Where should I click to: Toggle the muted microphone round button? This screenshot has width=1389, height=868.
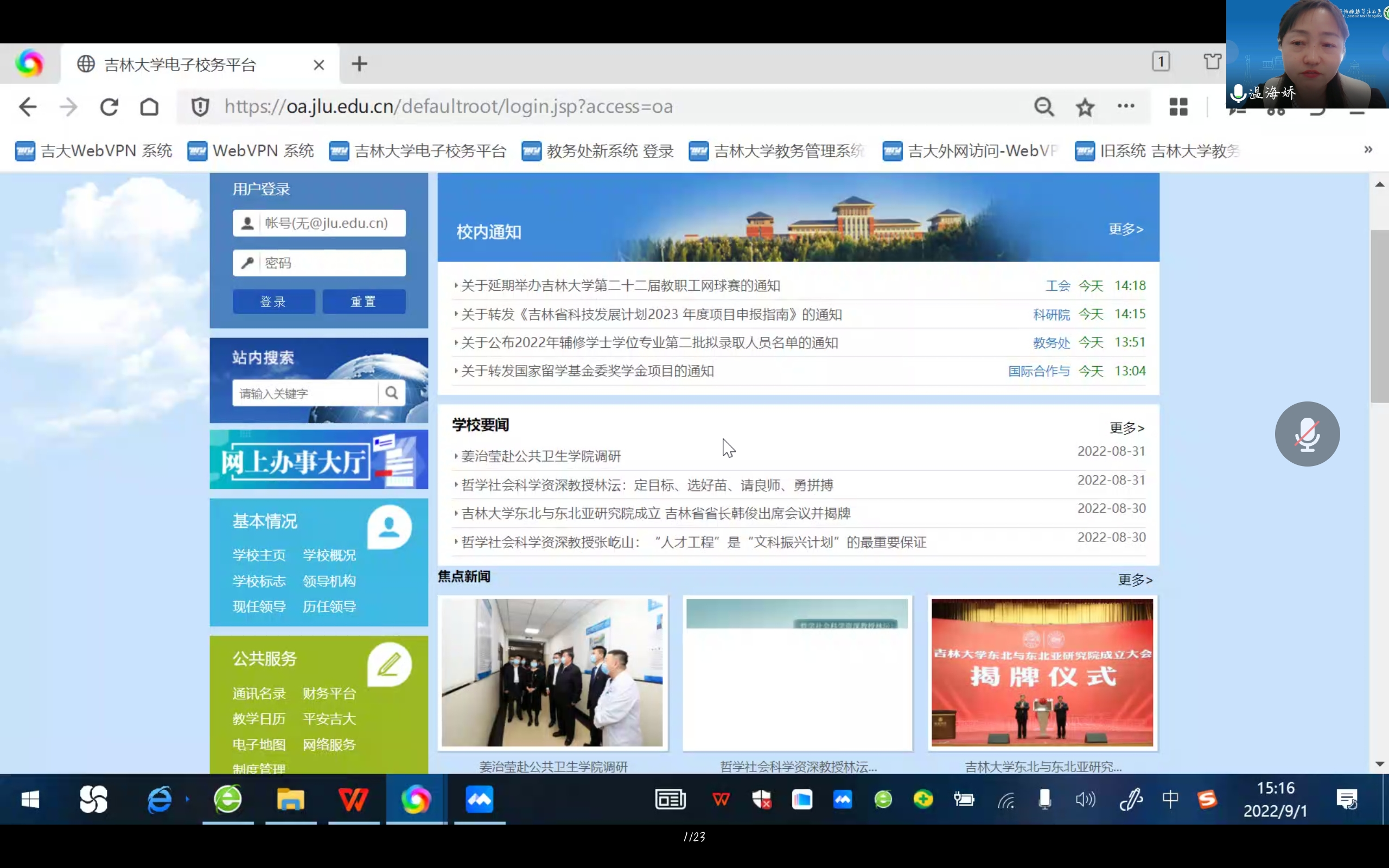[x=1307, y=434]
